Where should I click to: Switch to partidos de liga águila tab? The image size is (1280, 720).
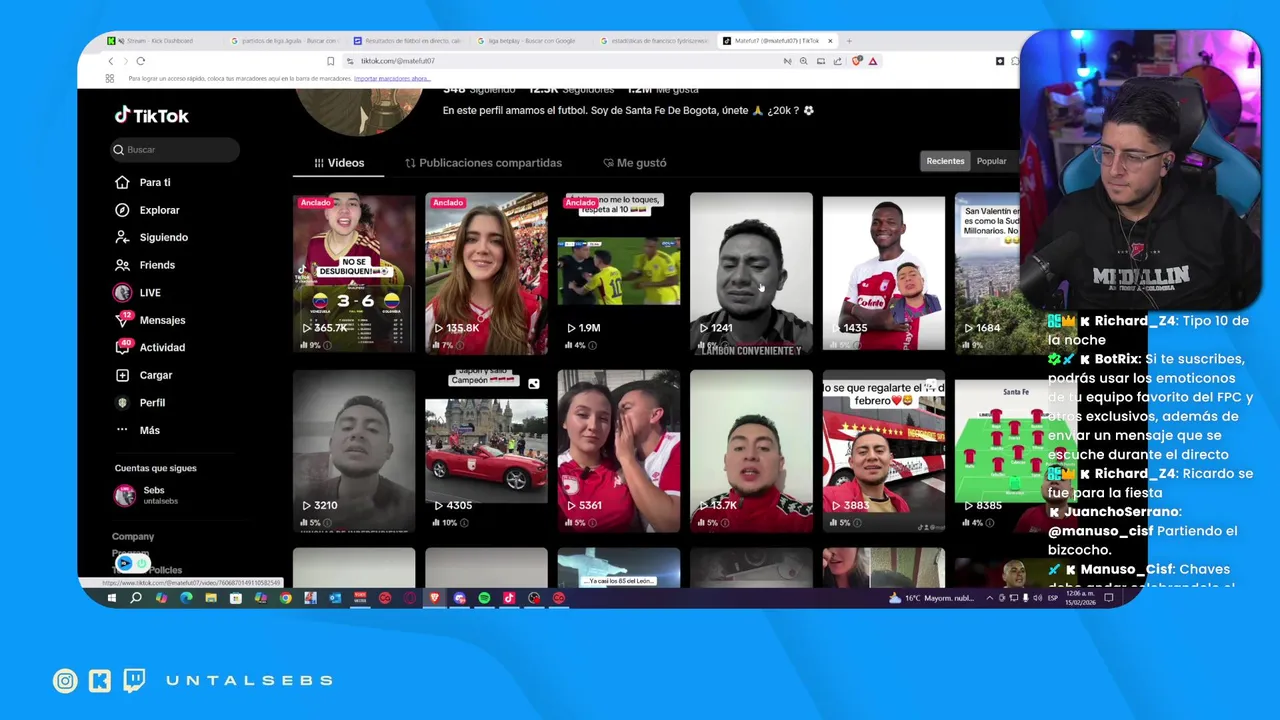(283, 41)
